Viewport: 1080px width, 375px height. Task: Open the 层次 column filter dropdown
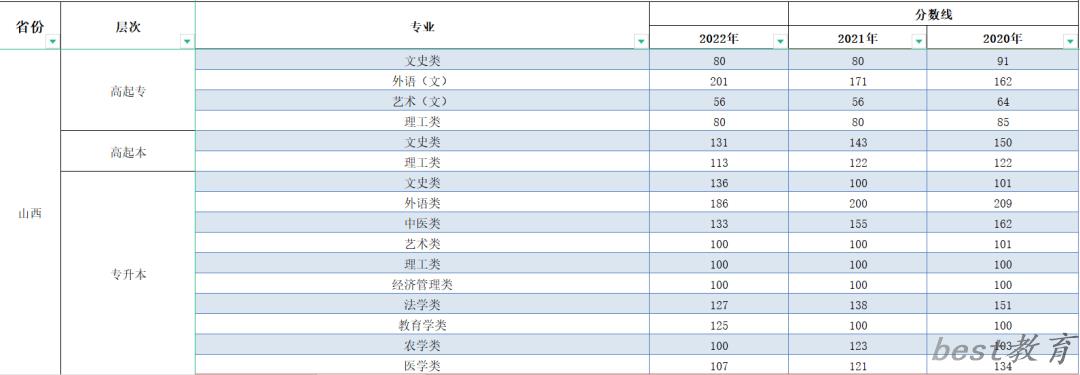[x=187, y=42]
